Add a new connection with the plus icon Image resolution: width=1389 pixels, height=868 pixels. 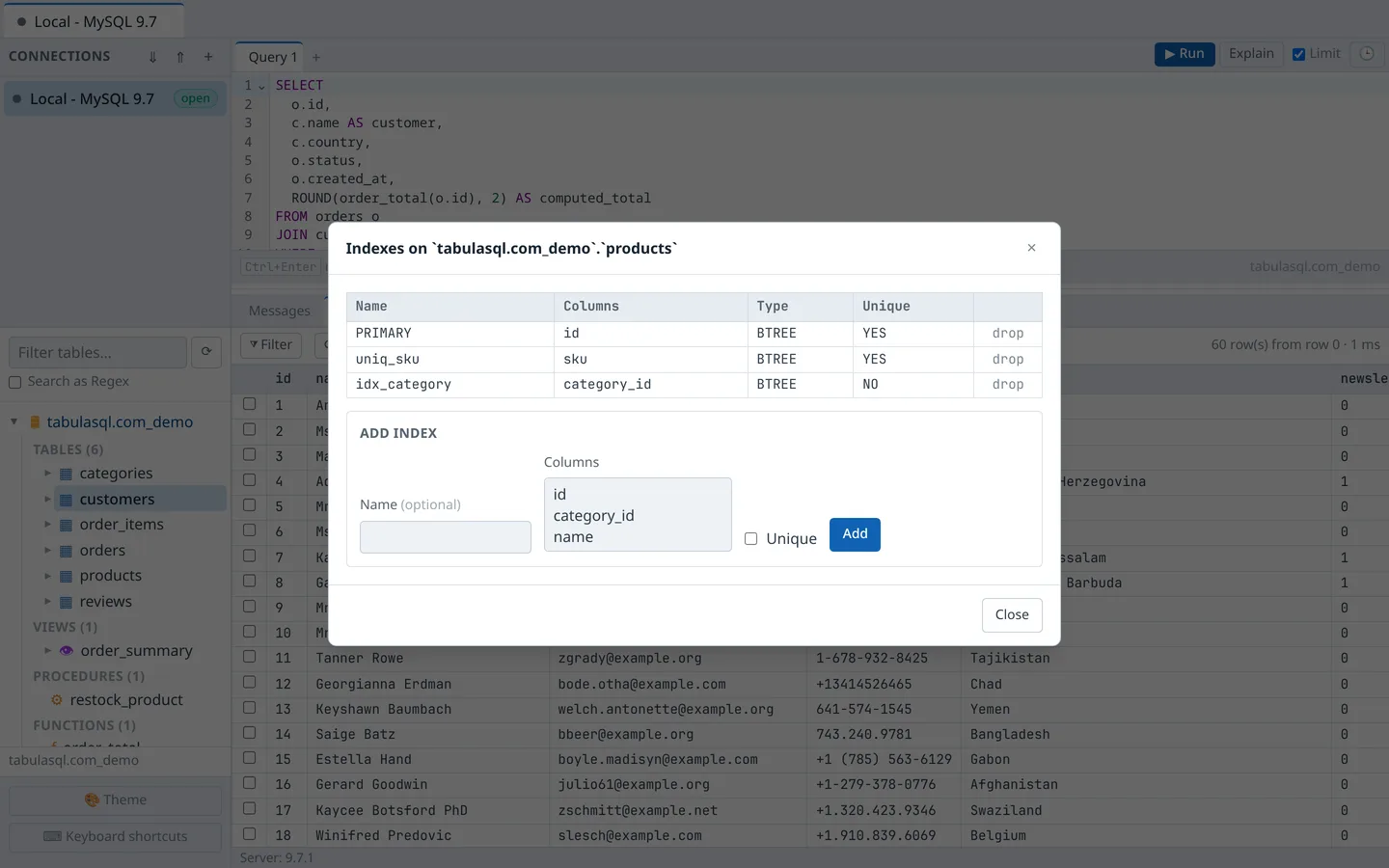pyautogui.click(x=208, y=57)
